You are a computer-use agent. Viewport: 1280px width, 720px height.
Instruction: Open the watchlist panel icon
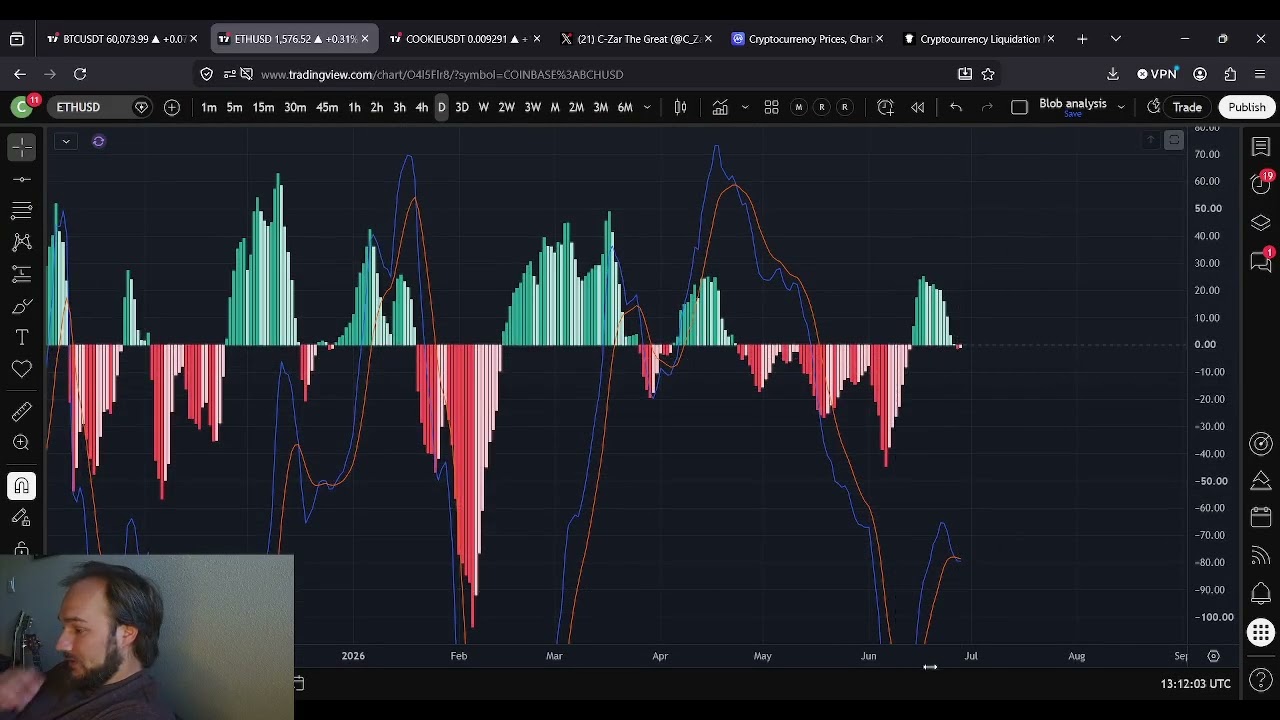pos(1261,147)
